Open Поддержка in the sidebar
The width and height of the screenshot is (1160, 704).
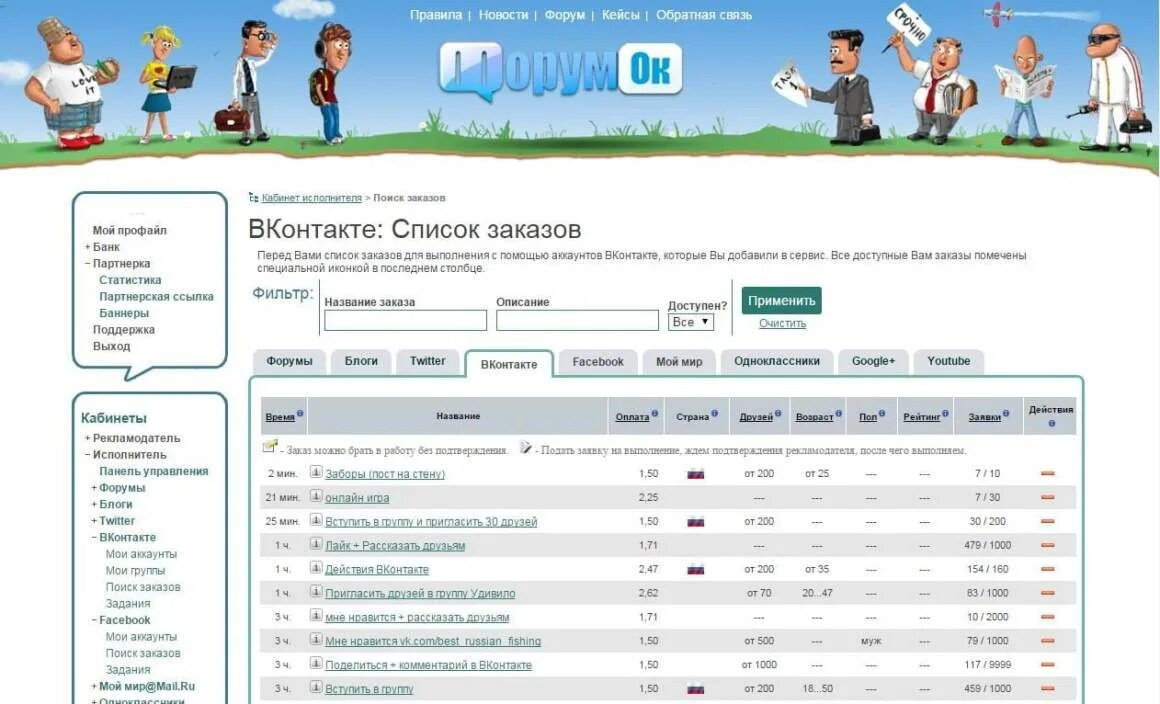click(x=124, y=330)
